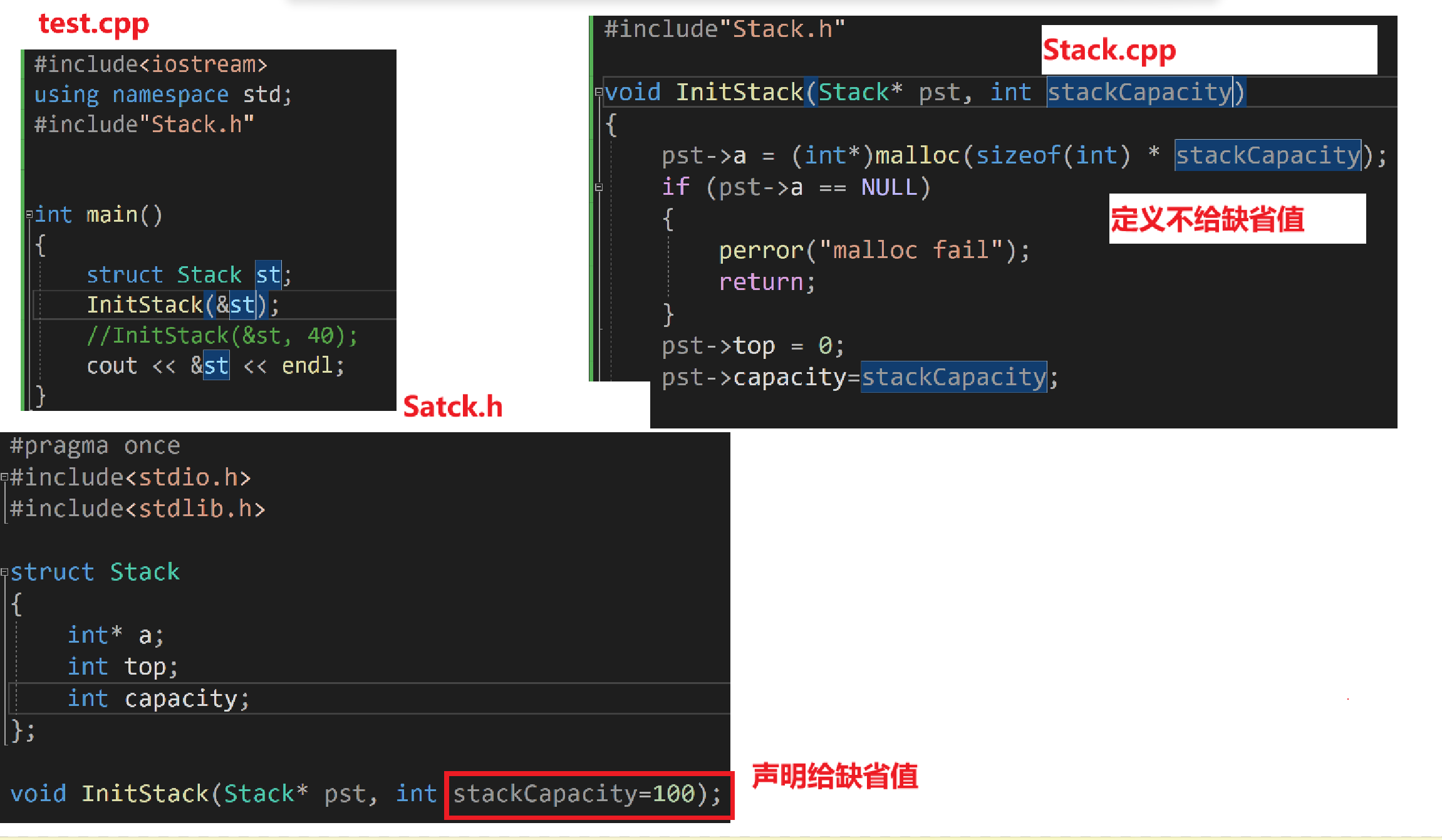Collapse the #include<stdio.h> fold marker
The height and width of the screenshot is (840, 1442).
(x=4, y=478)
